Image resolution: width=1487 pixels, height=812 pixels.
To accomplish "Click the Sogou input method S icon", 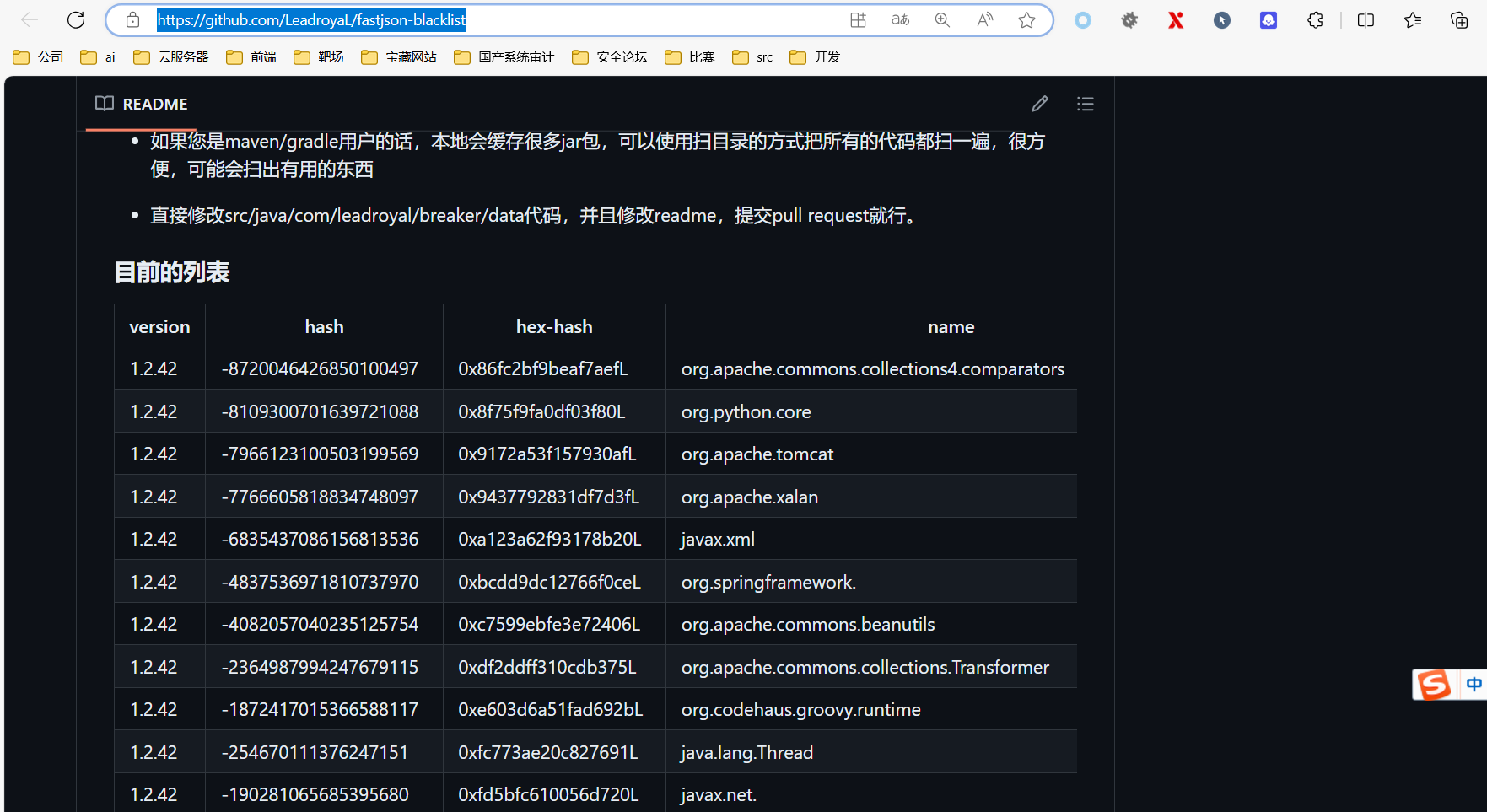I will click(x=1434, y=684).
